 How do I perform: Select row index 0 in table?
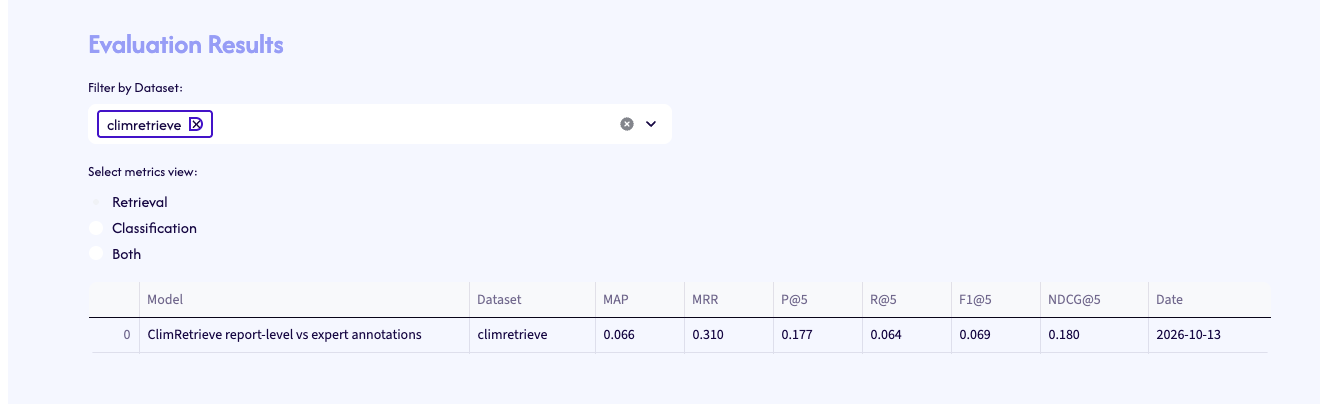pyautogui.click(x=114, y=335)
